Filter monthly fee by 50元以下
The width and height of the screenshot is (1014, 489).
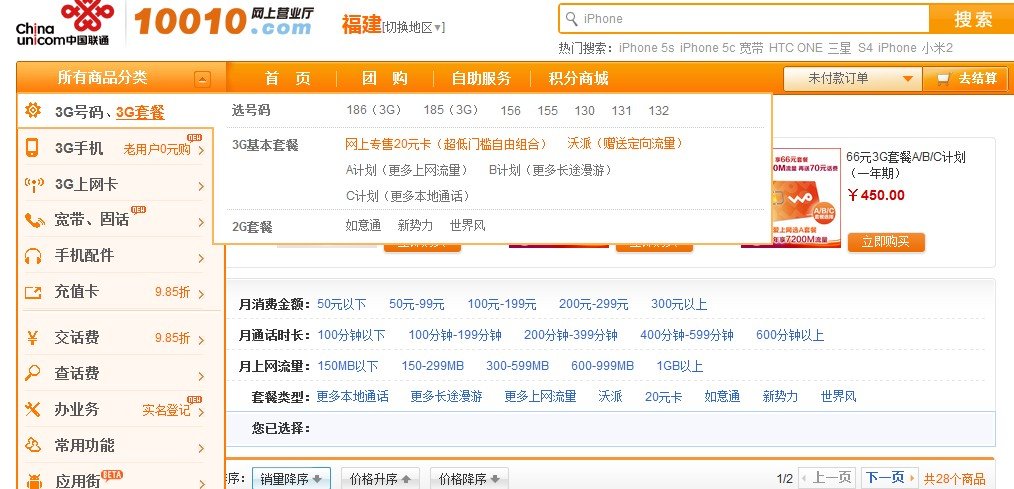pos(341,304)
